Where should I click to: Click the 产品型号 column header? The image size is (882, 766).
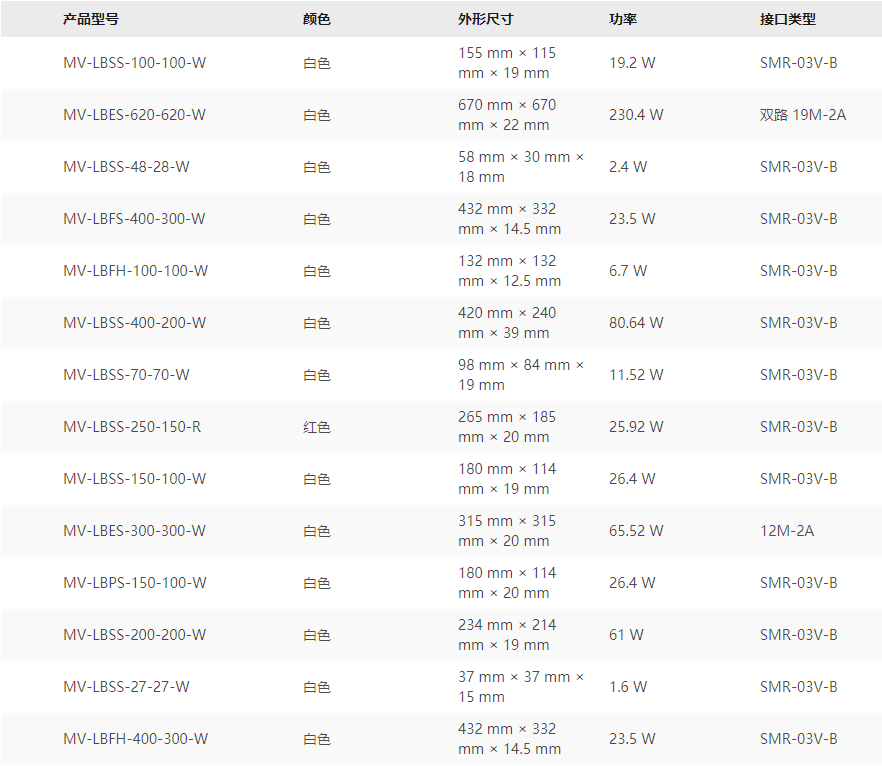90,19
